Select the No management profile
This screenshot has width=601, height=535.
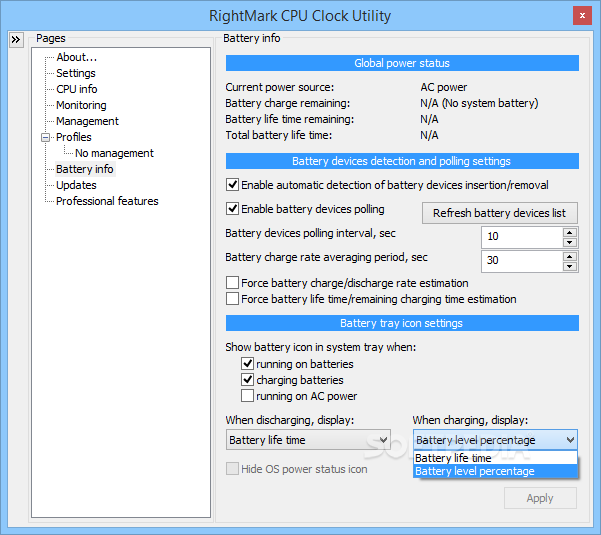[114, 153]
